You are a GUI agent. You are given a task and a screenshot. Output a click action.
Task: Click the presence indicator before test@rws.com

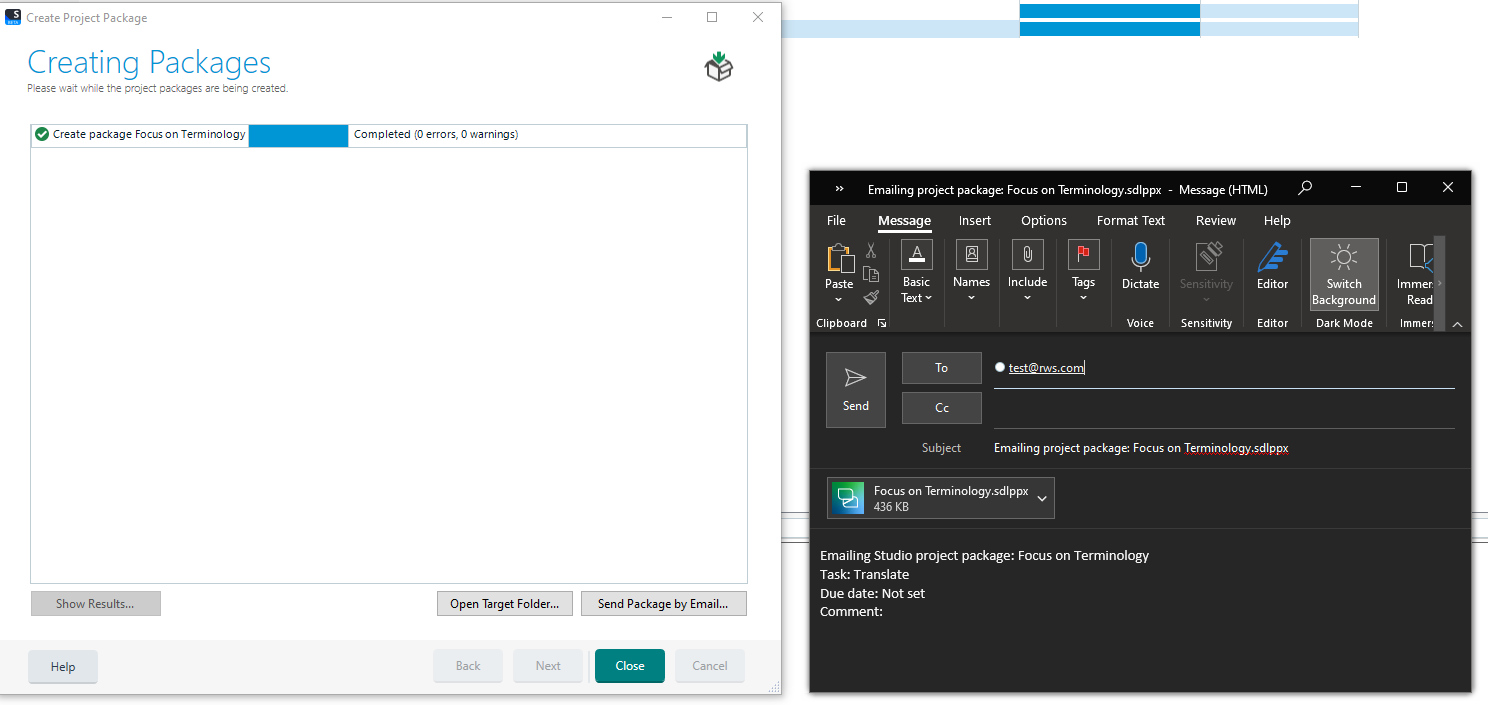[x=1000, y=367]
